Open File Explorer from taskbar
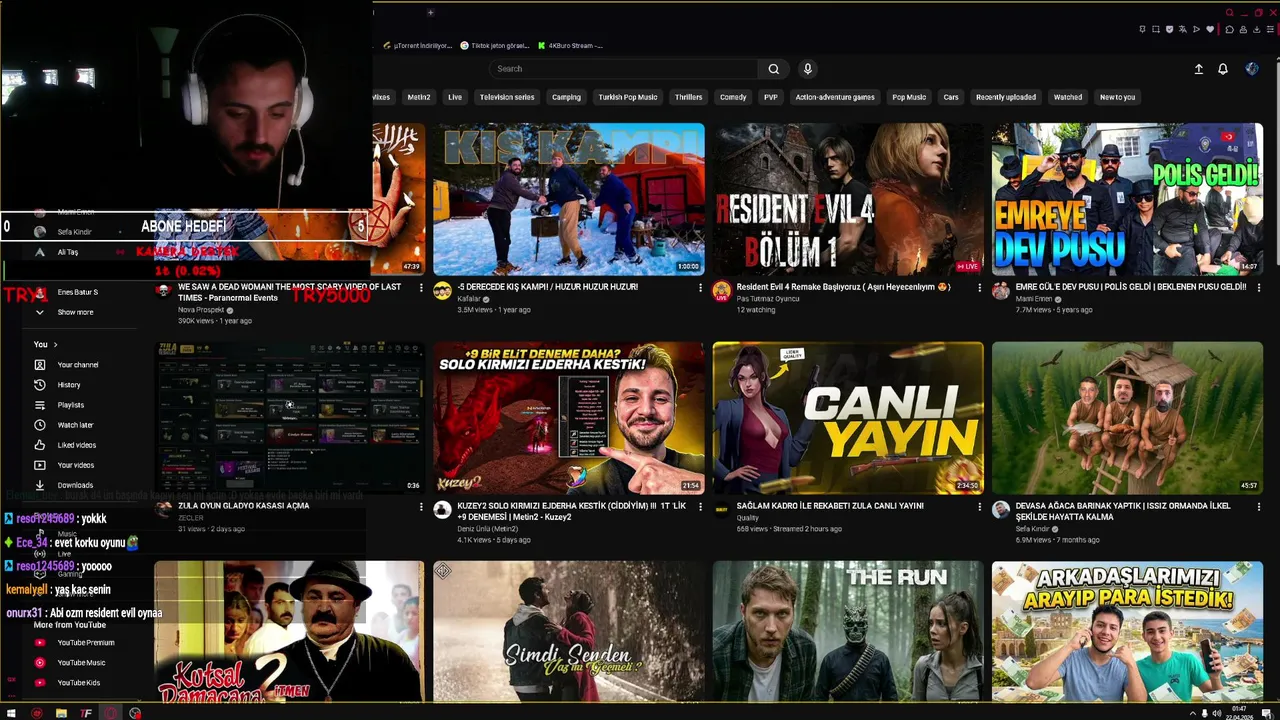Image resolution: width=1280 pixels, height=720 pixels. tap(61, 713)
